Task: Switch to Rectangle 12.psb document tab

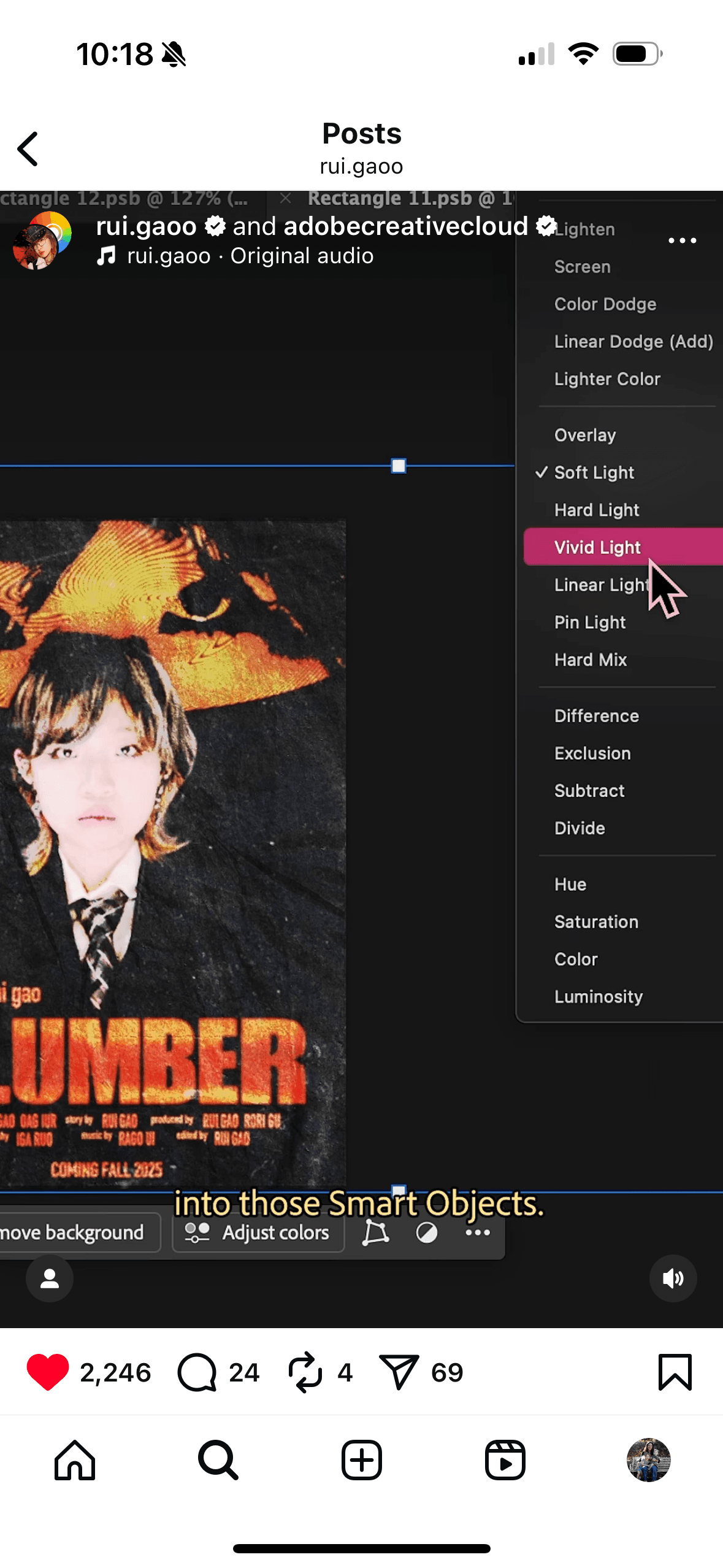Action: click(x=123, y=199)
